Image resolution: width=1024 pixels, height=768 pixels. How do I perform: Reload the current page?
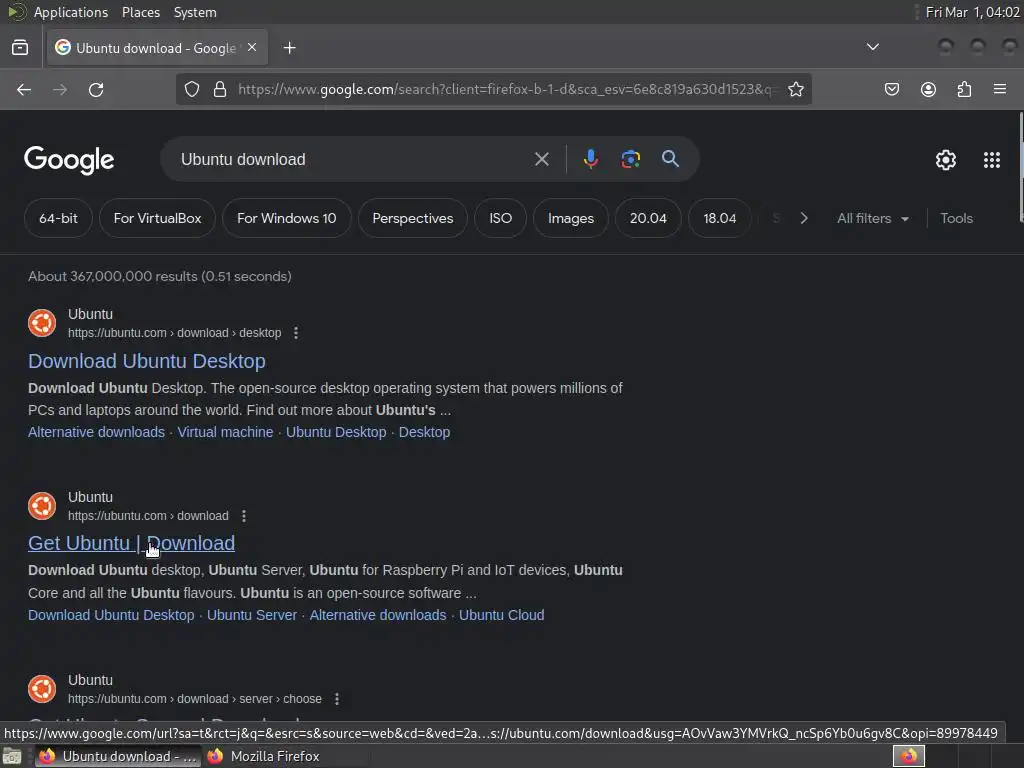tap(96, 89)
